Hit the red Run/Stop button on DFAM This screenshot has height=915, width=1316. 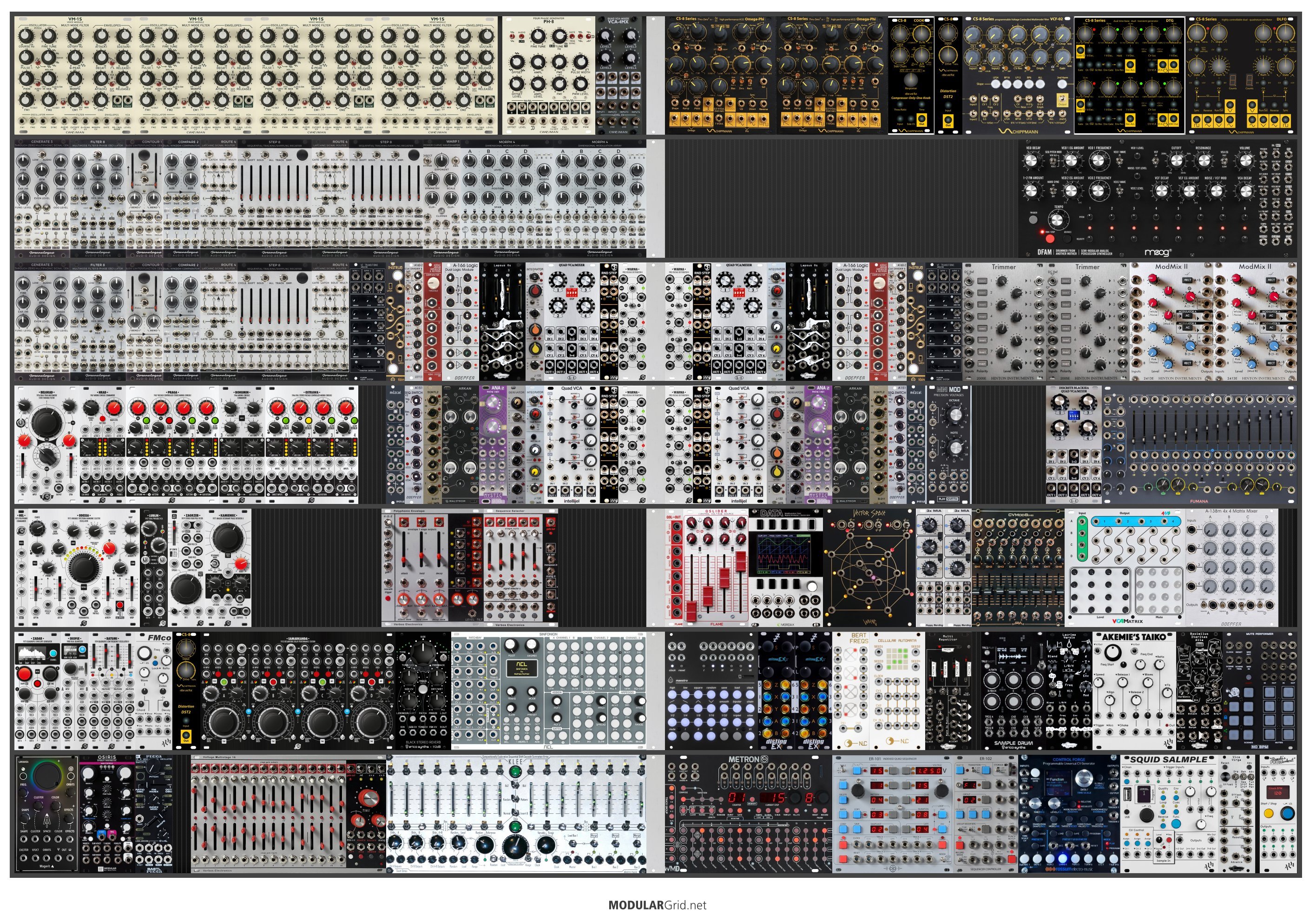tap(1050, 238)
